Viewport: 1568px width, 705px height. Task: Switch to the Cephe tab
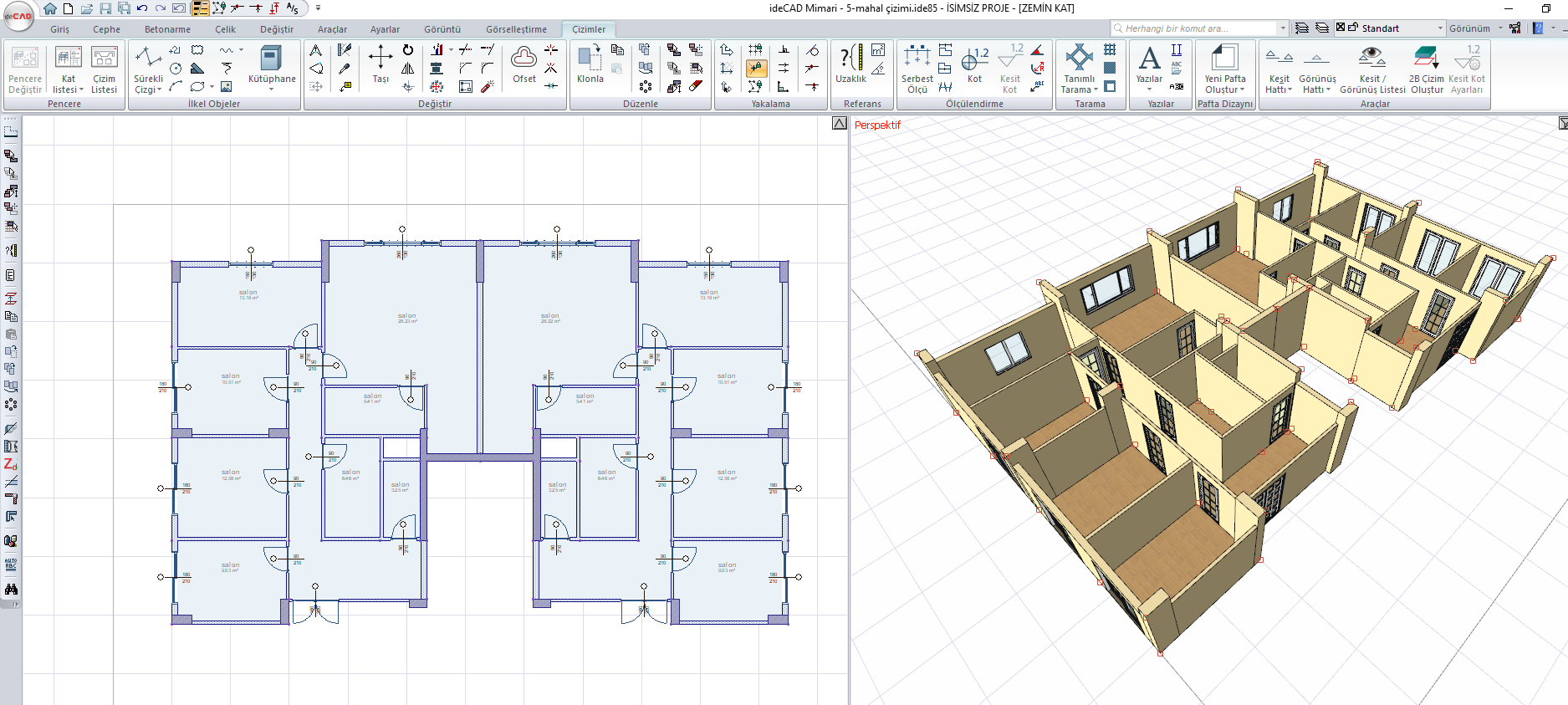(106, 29)
